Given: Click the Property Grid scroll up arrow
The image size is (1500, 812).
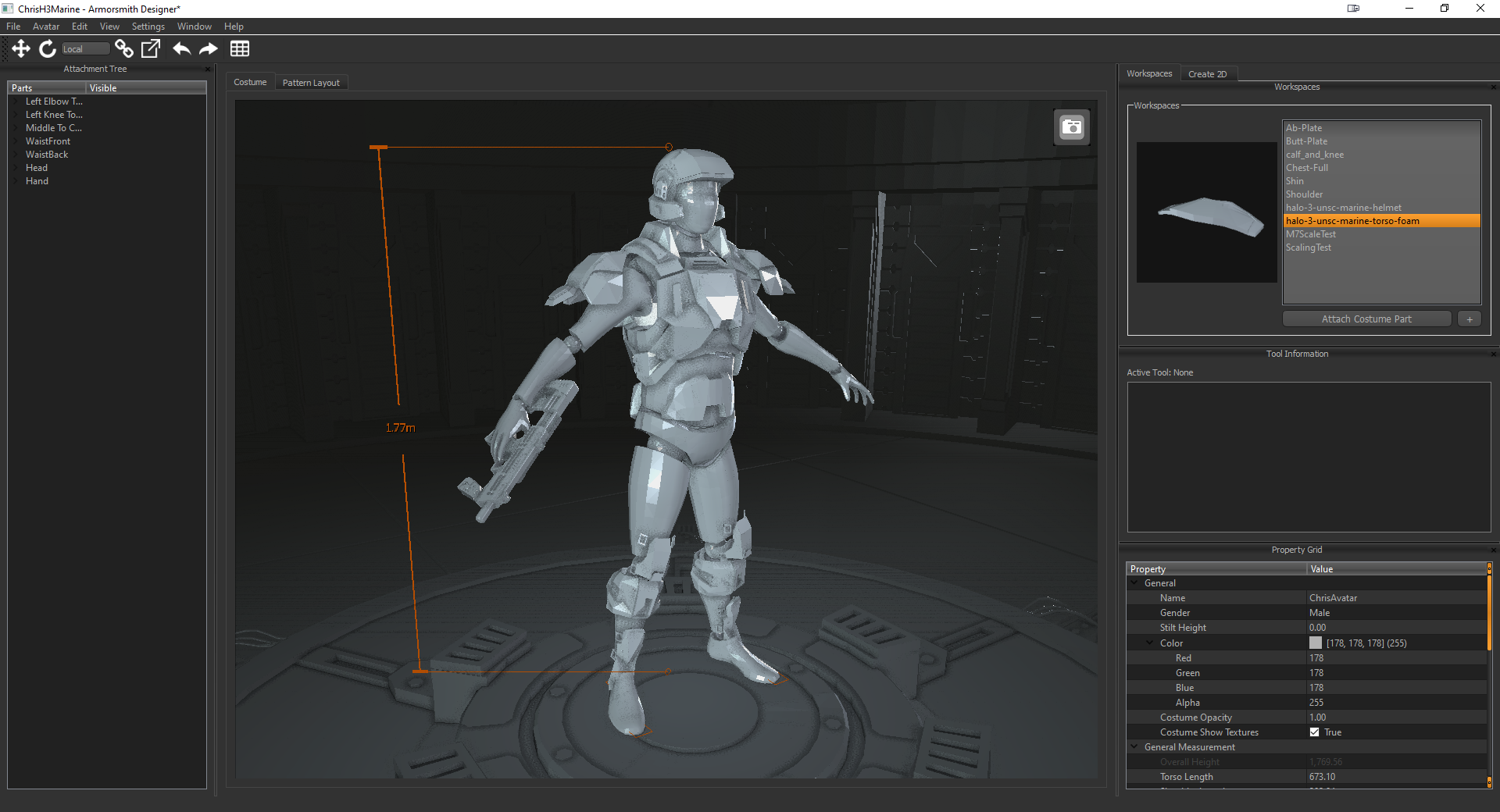Looking at the screenshot, I should point(1490,568).
